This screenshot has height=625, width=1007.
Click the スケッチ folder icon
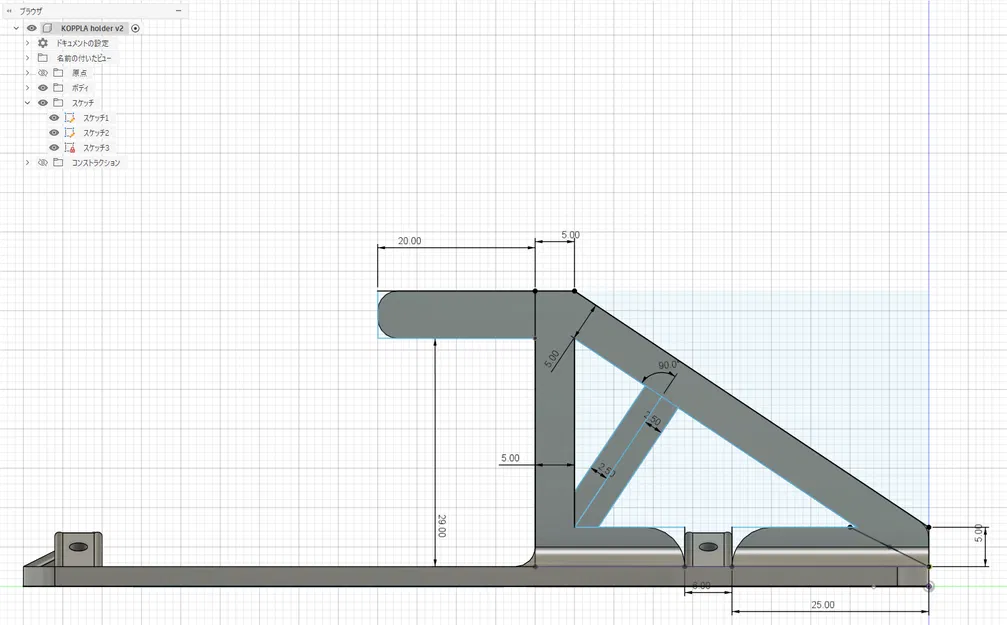[x=57, y=102]
